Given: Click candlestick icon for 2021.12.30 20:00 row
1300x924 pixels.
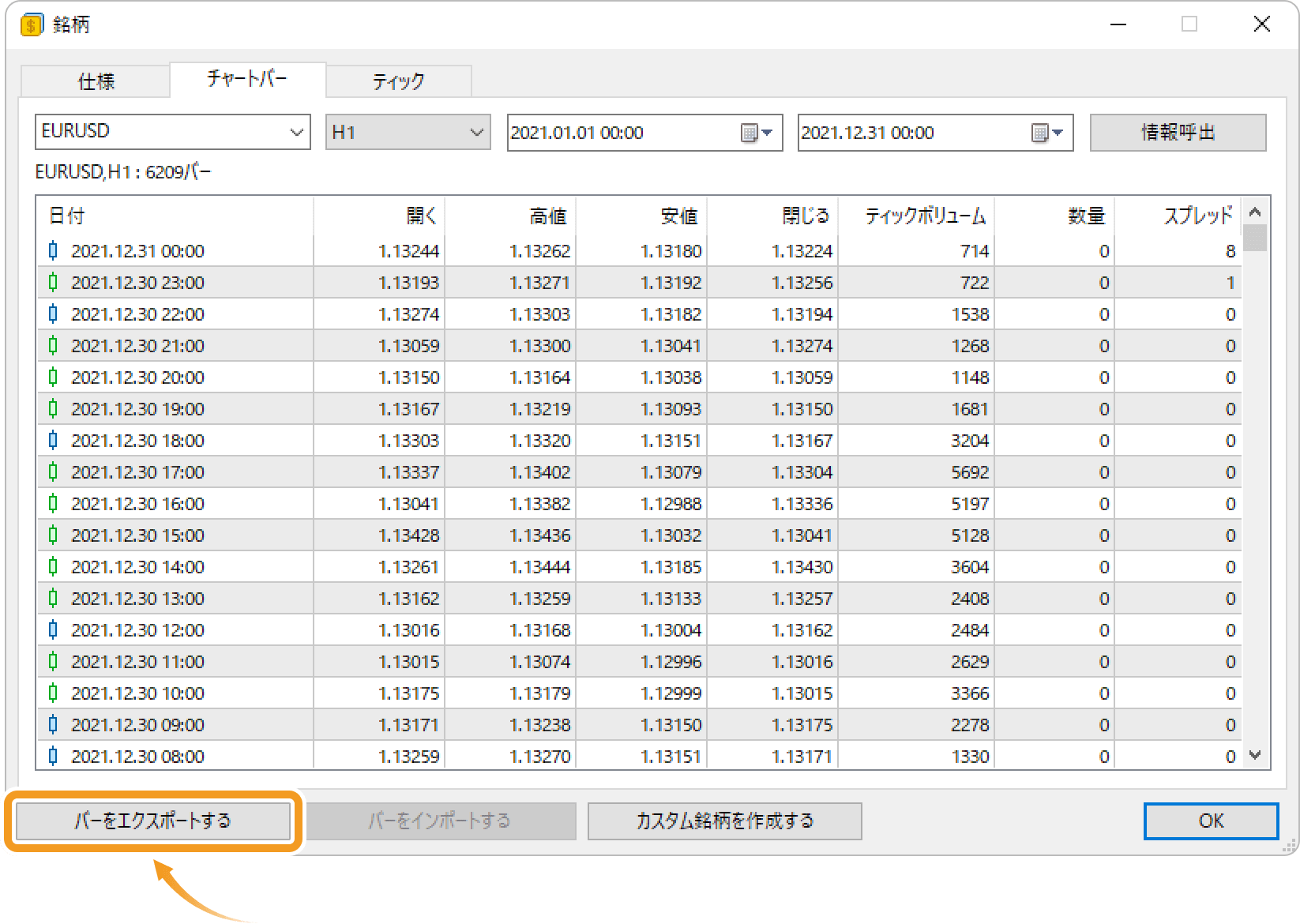Looking at the screenshot, I should click(53, 377).
